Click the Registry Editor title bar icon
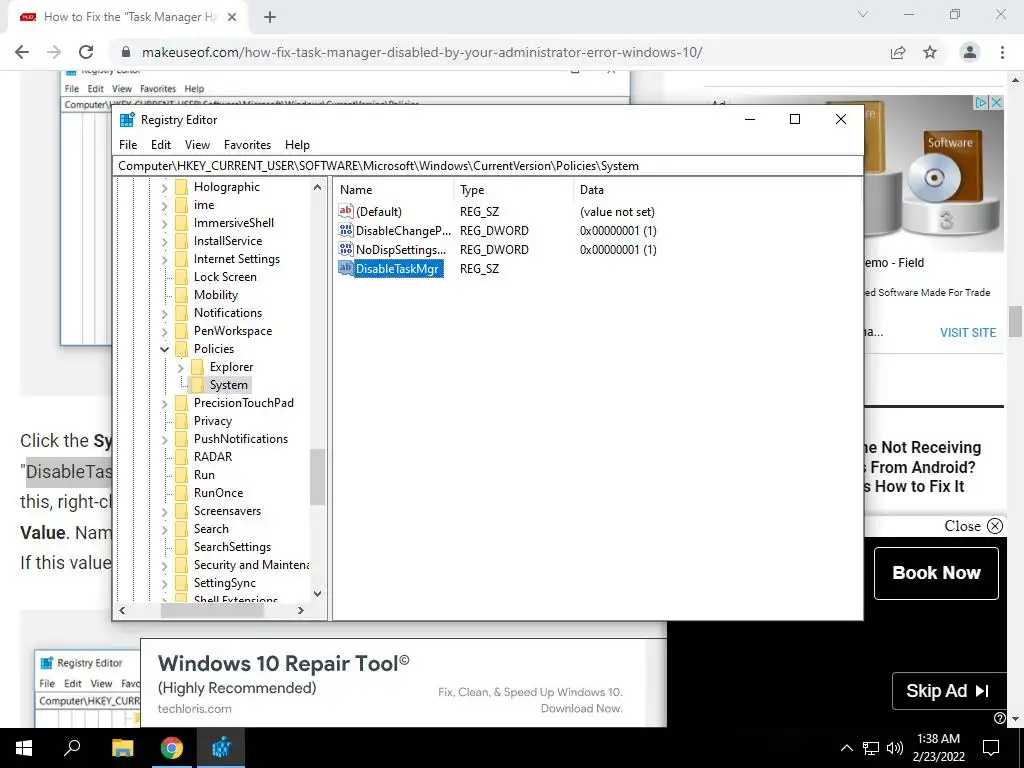The height and width of the screenshot is (768, 1024). [127, 120]
